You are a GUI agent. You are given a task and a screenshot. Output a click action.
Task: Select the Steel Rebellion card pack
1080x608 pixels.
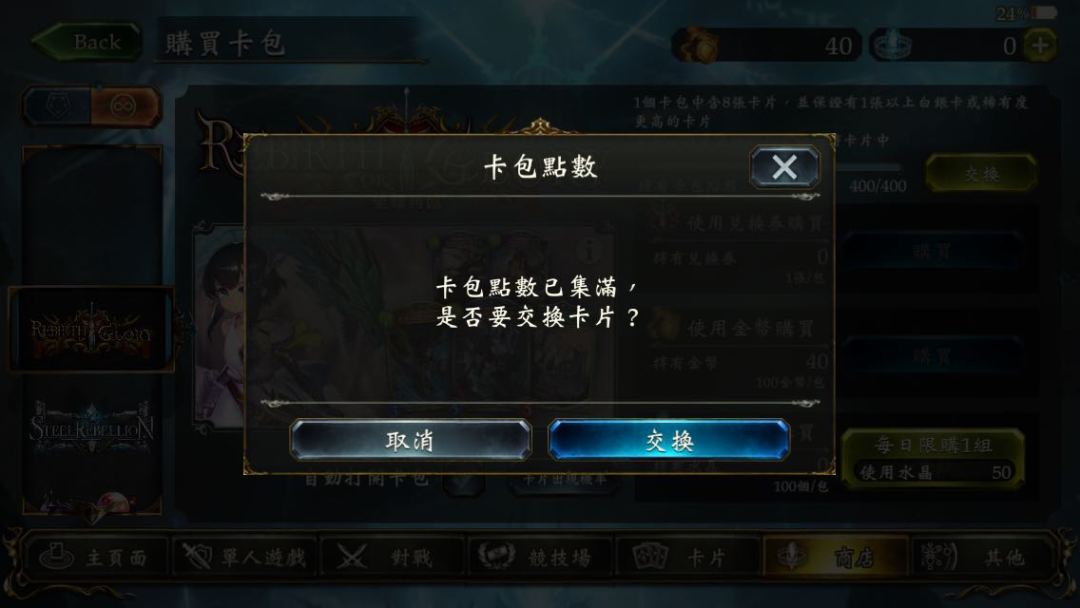click(x=91, y=428)
